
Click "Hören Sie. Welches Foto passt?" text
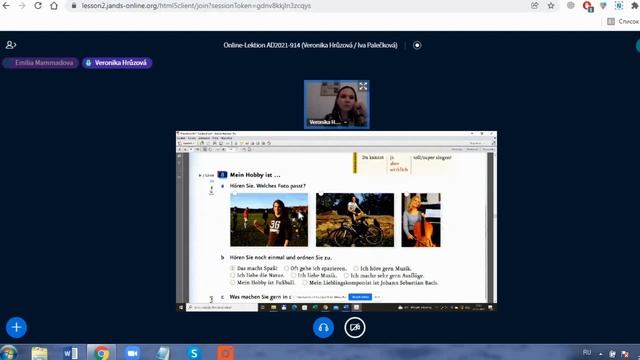coord(268,186)
